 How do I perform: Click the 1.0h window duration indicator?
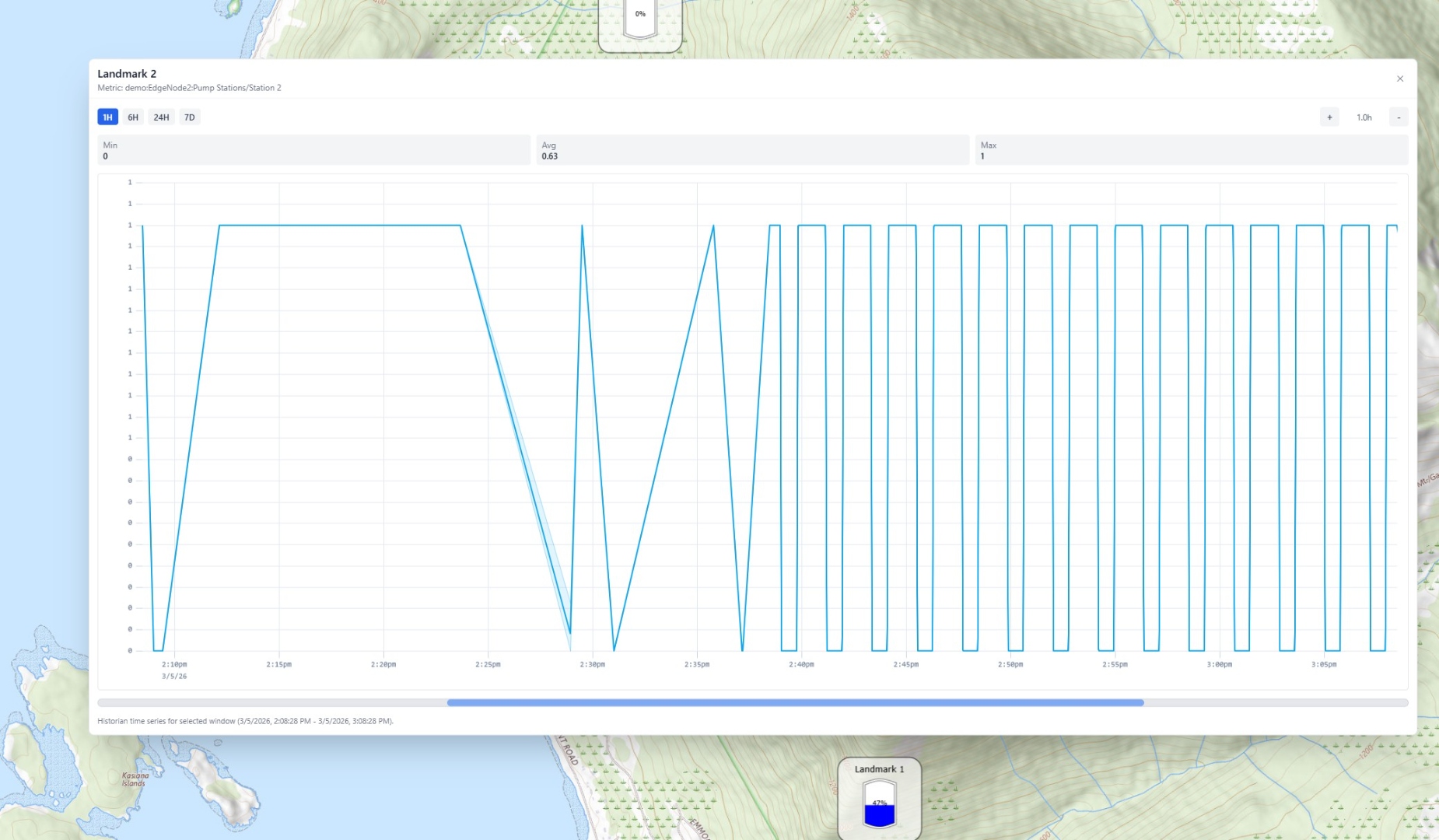click(x=1364, y=117)
